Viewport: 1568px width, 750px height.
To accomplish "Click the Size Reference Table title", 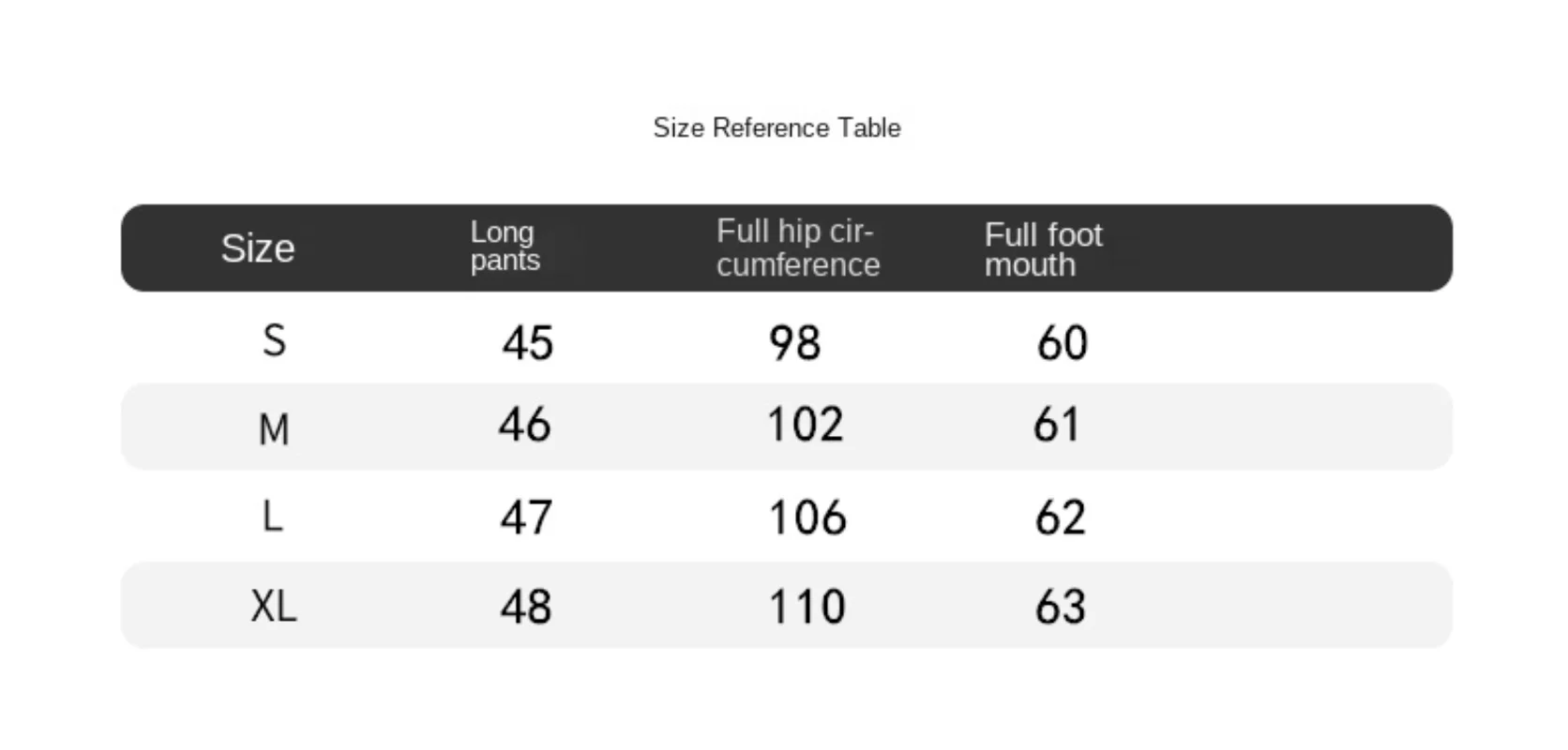I will coord(776,127).
